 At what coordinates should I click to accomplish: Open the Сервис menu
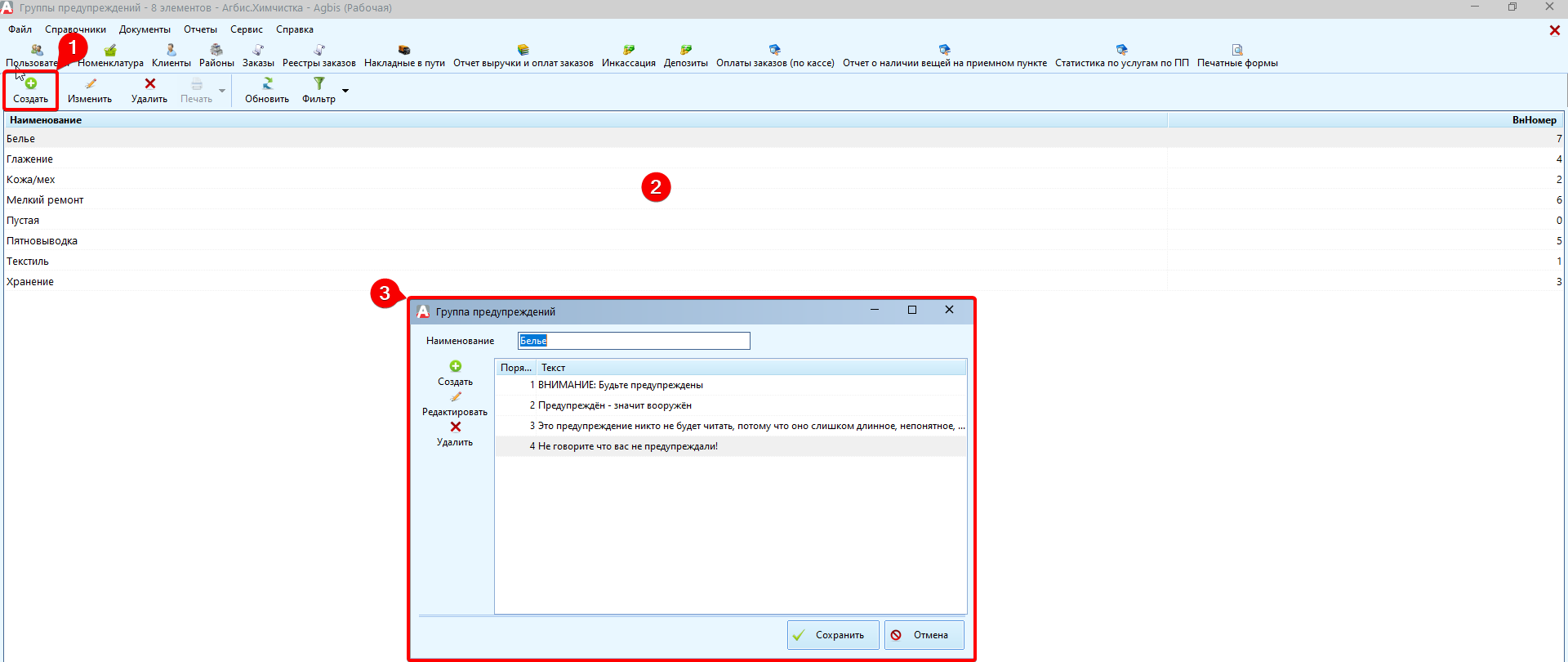pyautogui.click(x=247, y=29)
